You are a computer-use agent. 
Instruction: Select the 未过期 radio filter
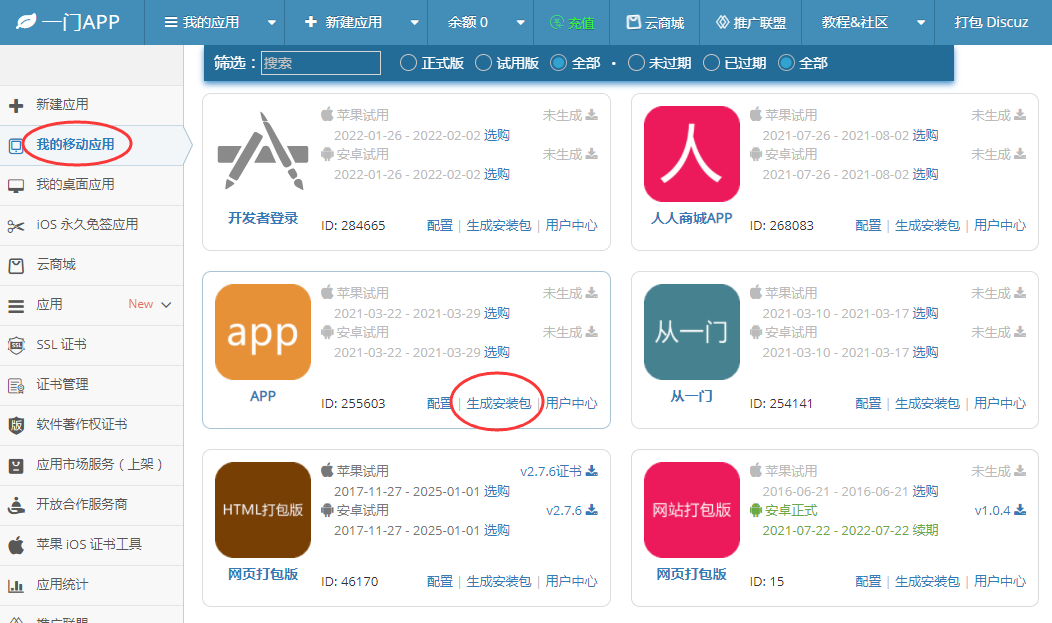tap(636, 63)
